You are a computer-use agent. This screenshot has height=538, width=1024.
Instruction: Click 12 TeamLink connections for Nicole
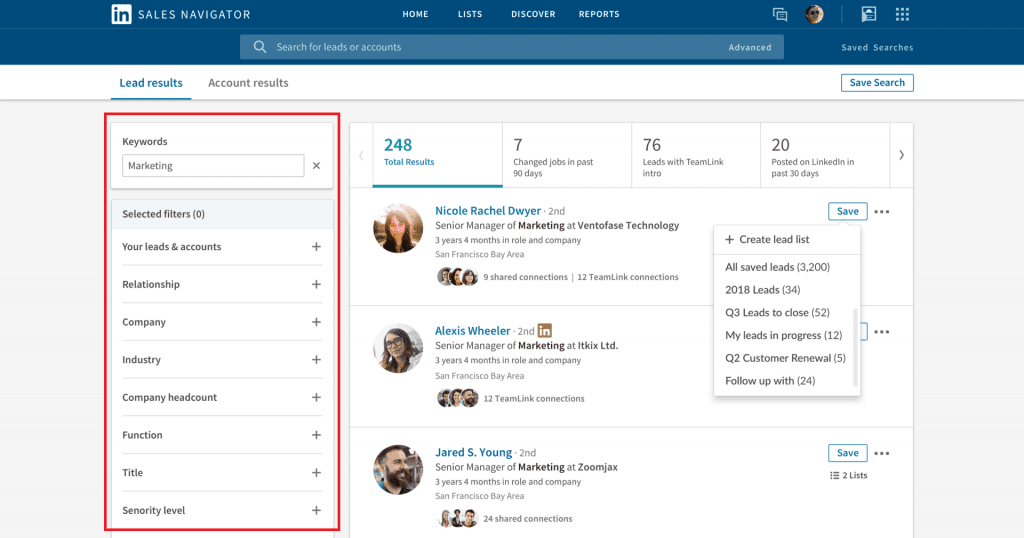pos(628,277)
